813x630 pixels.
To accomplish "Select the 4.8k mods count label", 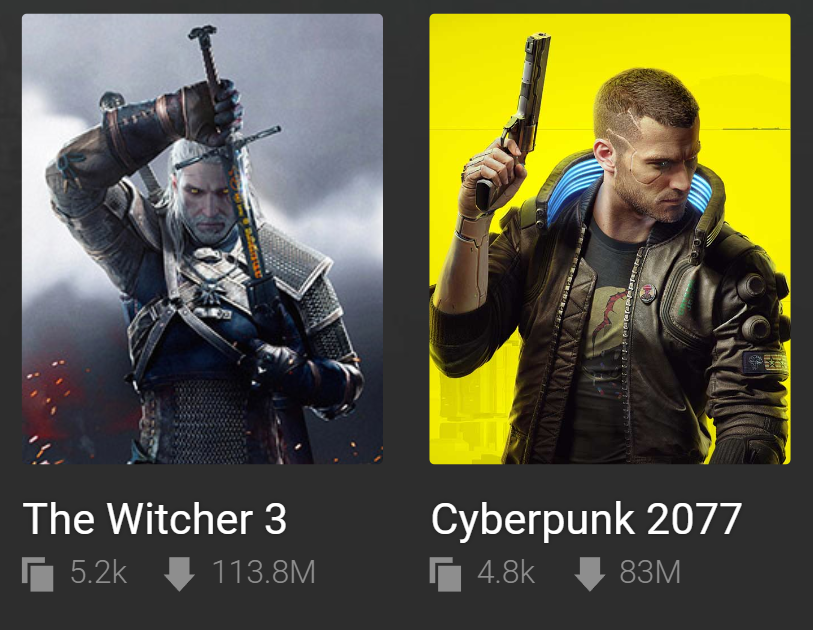I will pyautogui.click(x=506, y=572).
